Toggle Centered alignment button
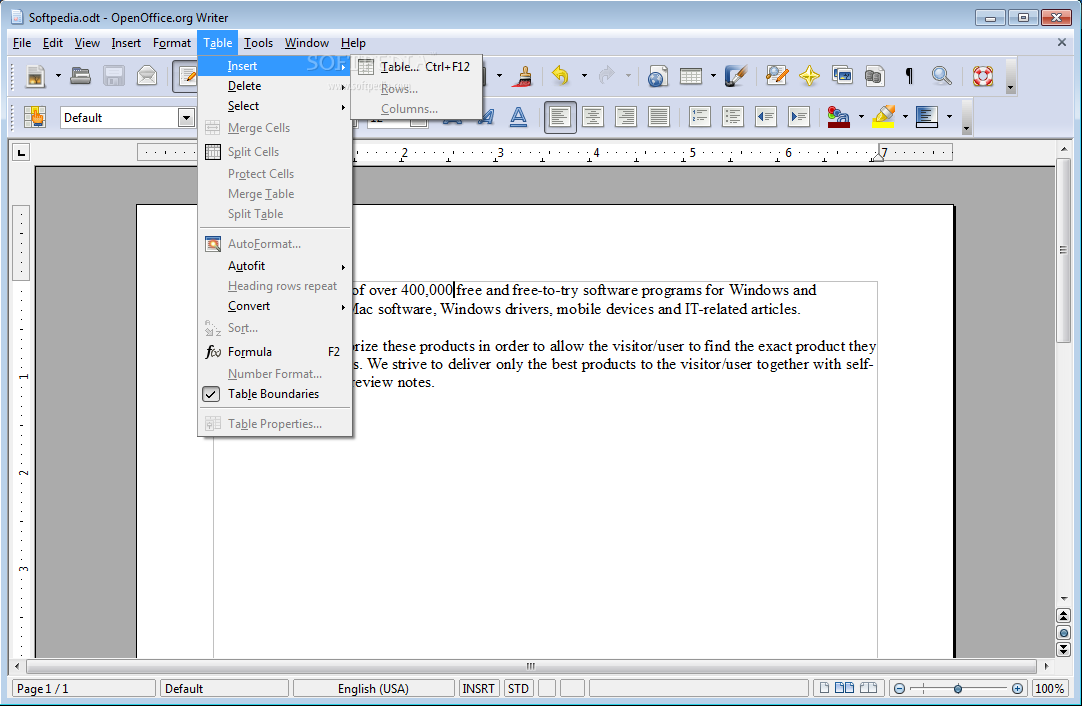 593,117
